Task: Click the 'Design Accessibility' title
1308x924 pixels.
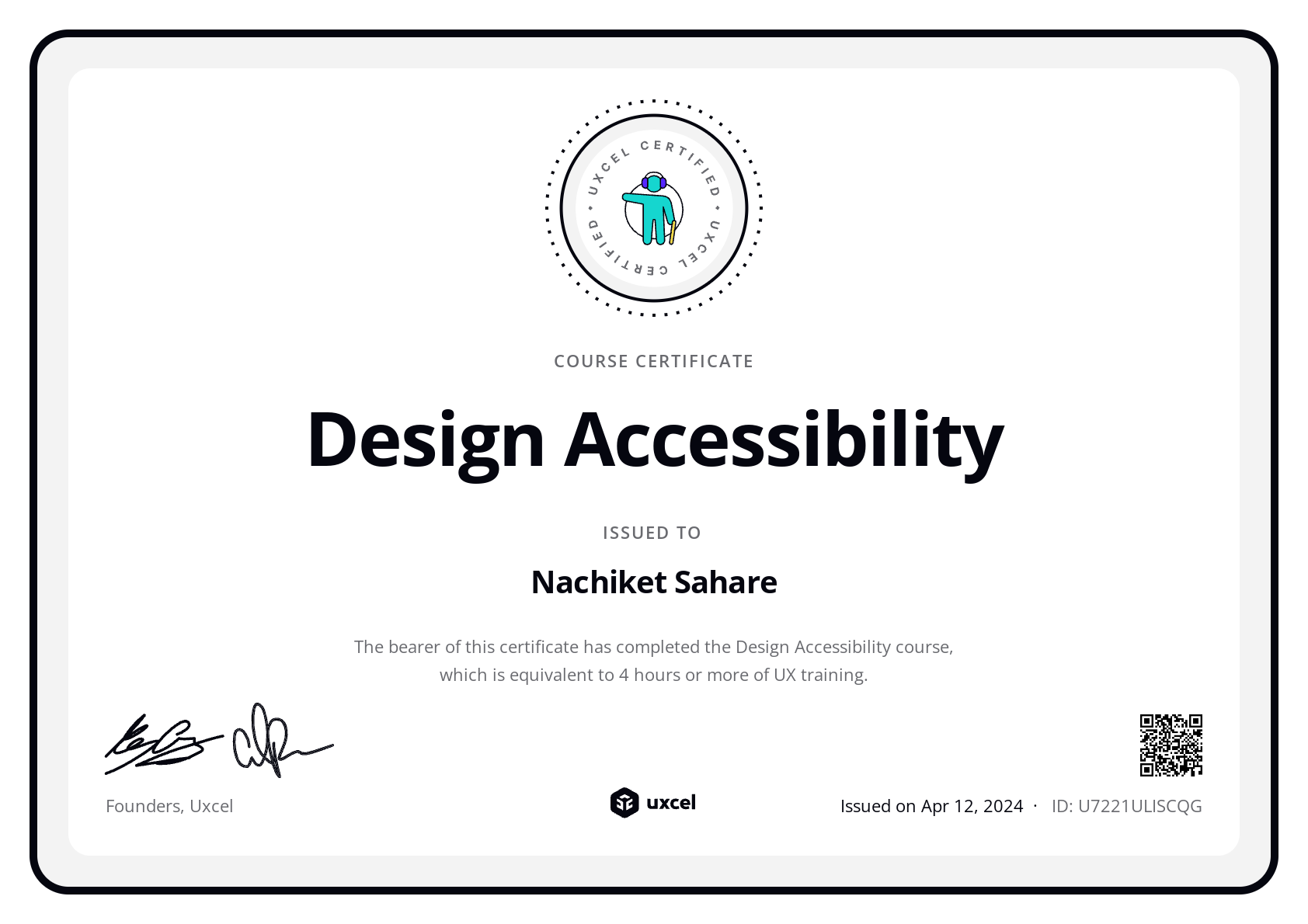Action: [x=654, y=439]
